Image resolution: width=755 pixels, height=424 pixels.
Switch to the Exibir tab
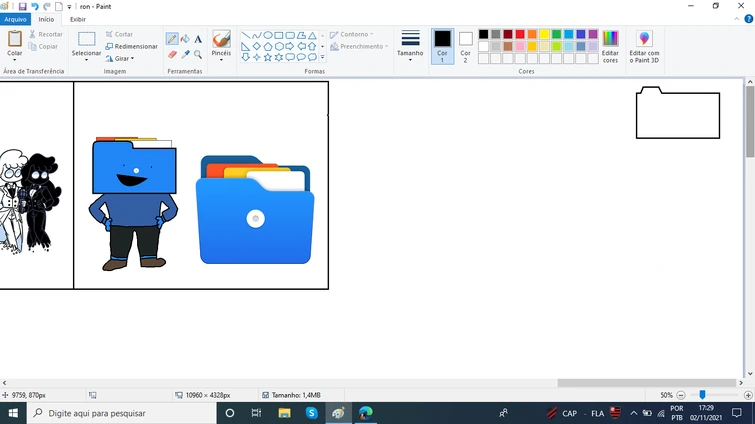77,19
